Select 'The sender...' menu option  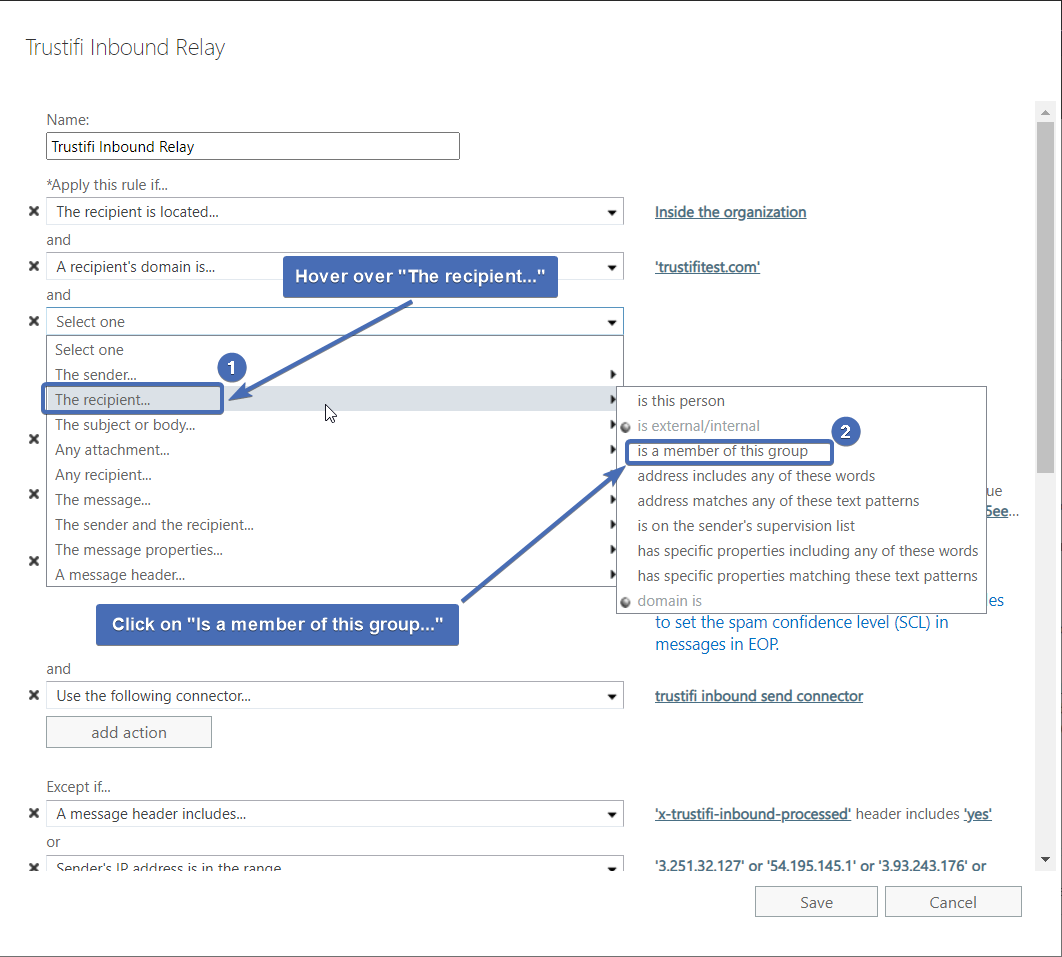click(335, 375)
